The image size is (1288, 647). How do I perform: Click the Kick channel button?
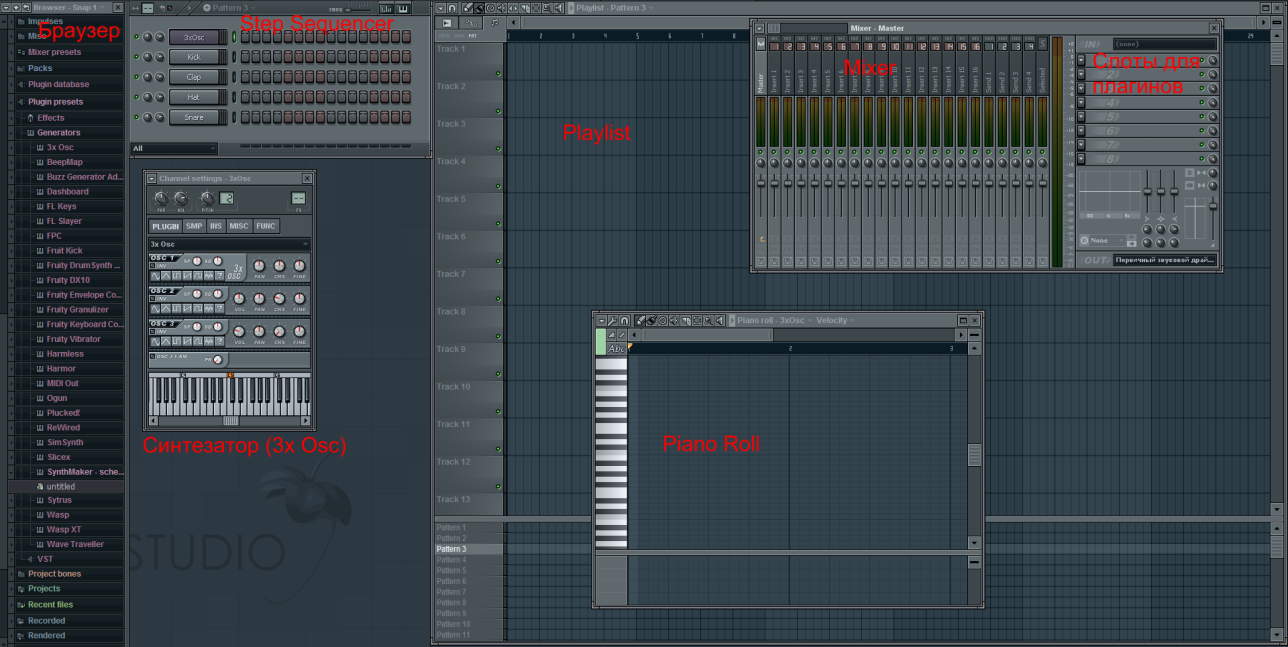pos(194,57)
